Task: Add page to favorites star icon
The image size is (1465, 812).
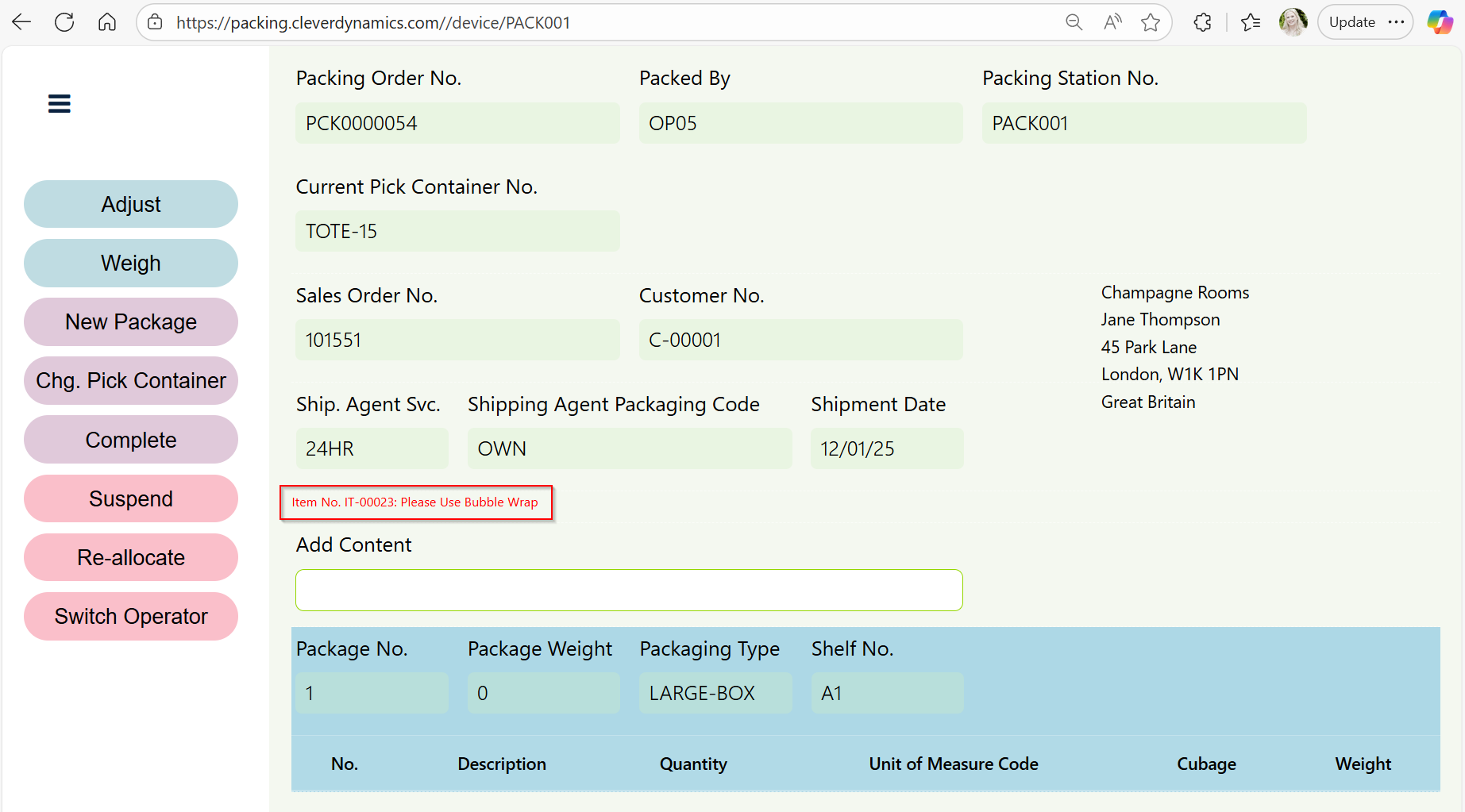Action: (1151, 22)
